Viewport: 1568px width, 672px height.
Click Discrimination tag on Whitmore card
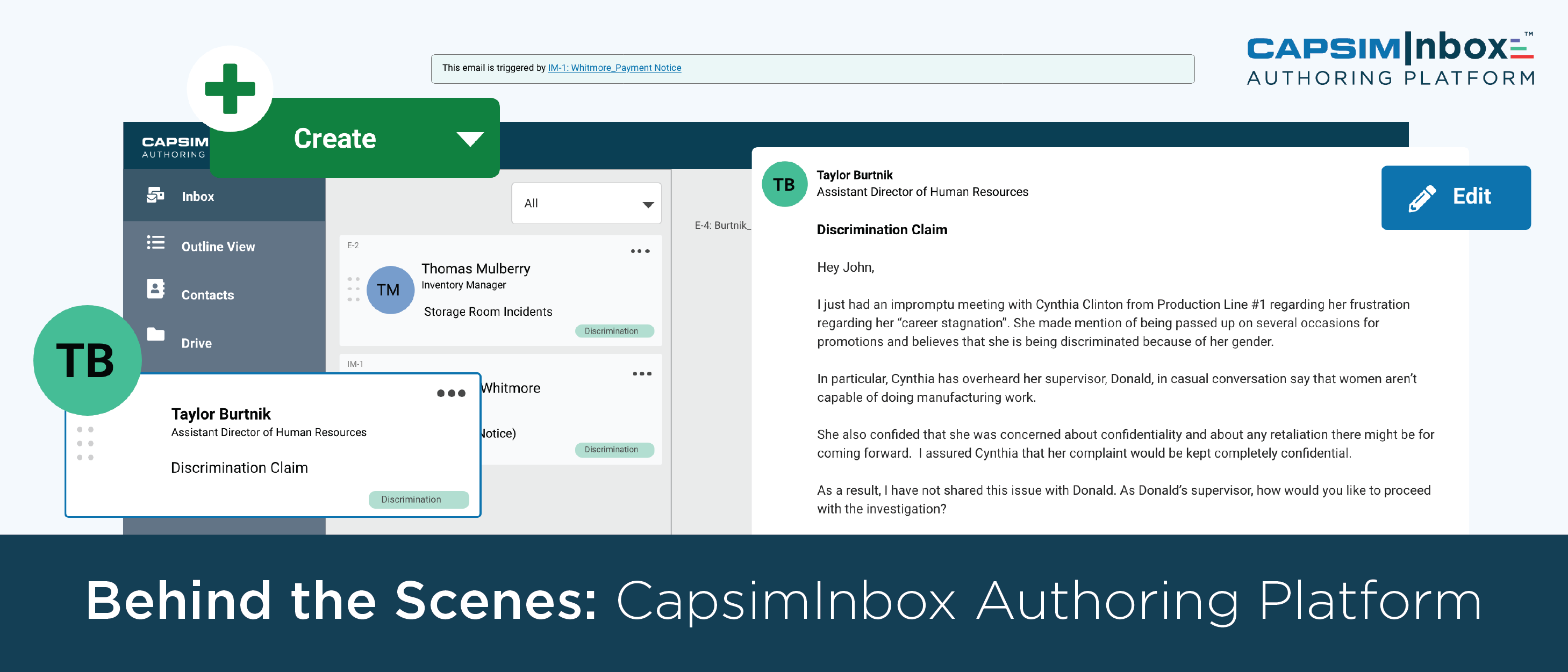click(x=614, y=450)
